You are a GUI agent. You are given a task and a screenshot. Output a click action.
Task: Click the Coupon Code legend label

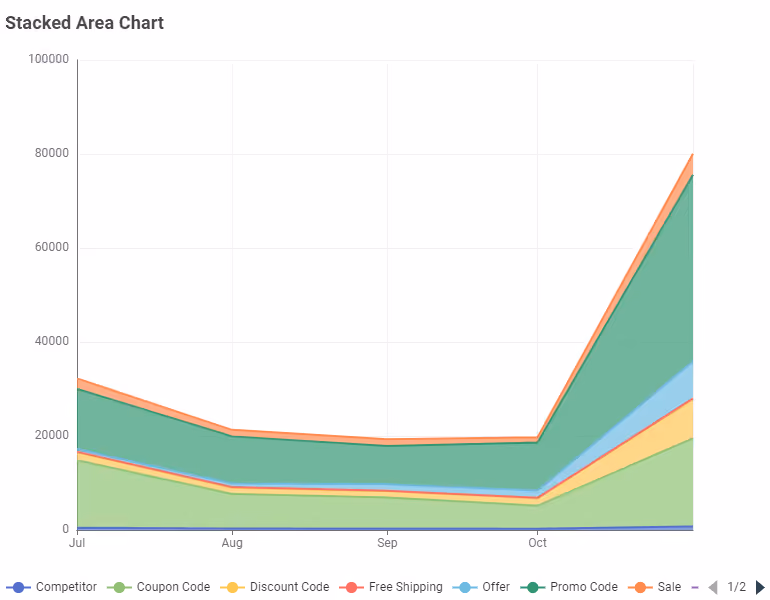pos(173,587)
